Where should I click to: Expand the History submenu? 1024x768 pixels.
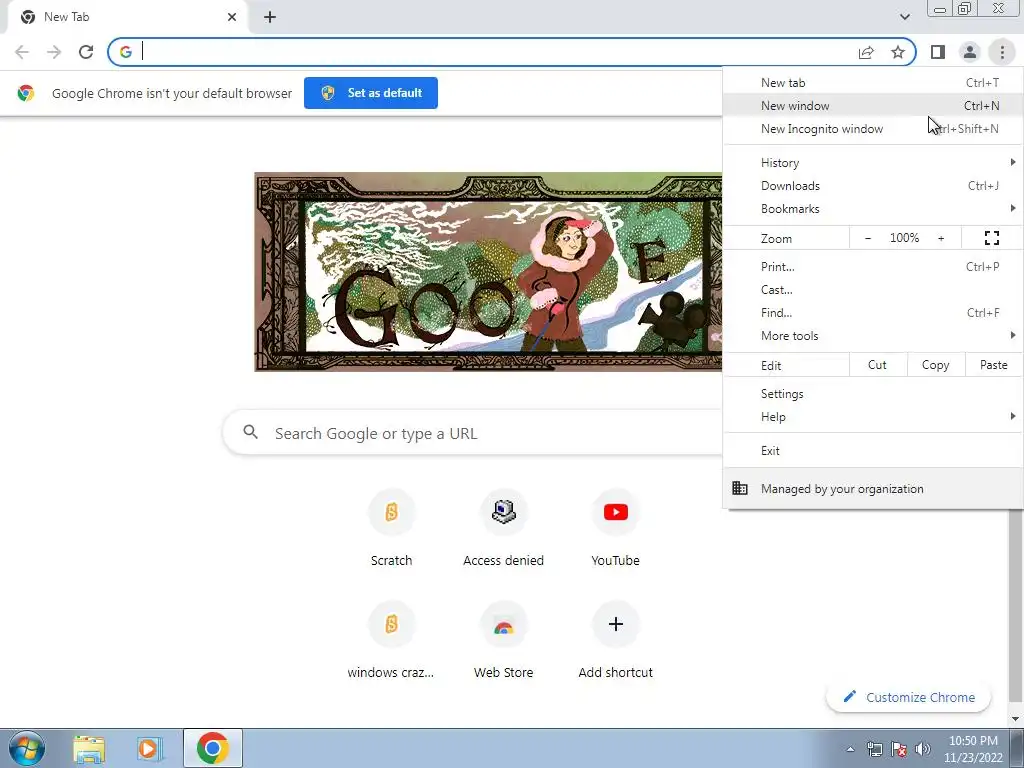[873, 163]
